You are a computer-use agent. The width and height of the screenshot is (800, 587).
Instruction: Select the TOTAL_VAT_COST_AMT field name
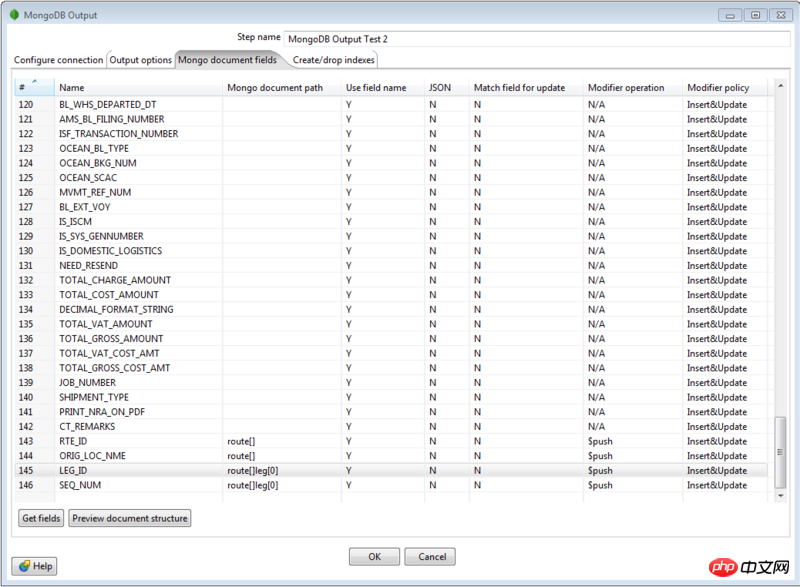click(109, 353)
